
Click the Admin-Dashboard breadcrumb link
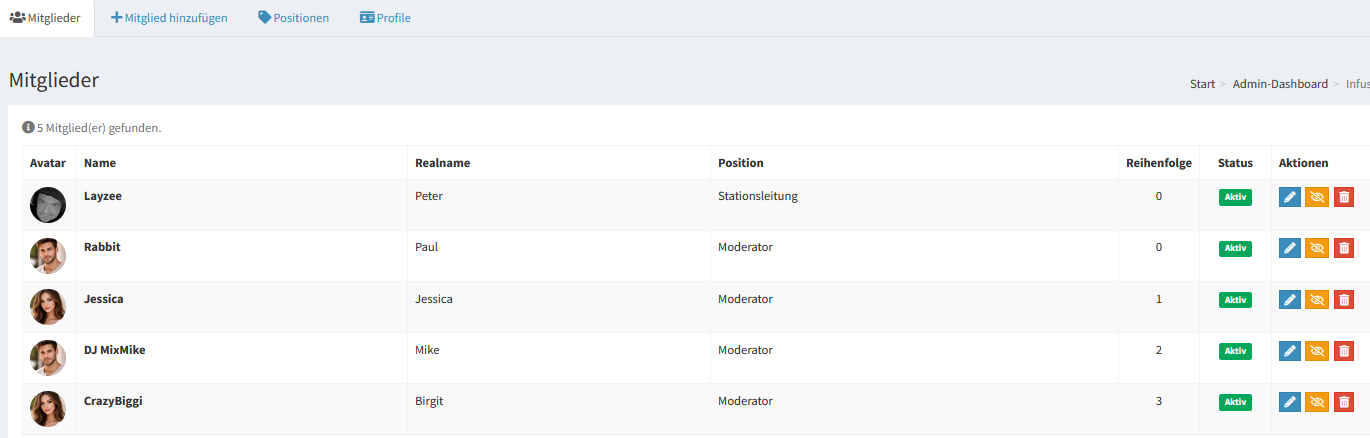[x=1280, y=84]
